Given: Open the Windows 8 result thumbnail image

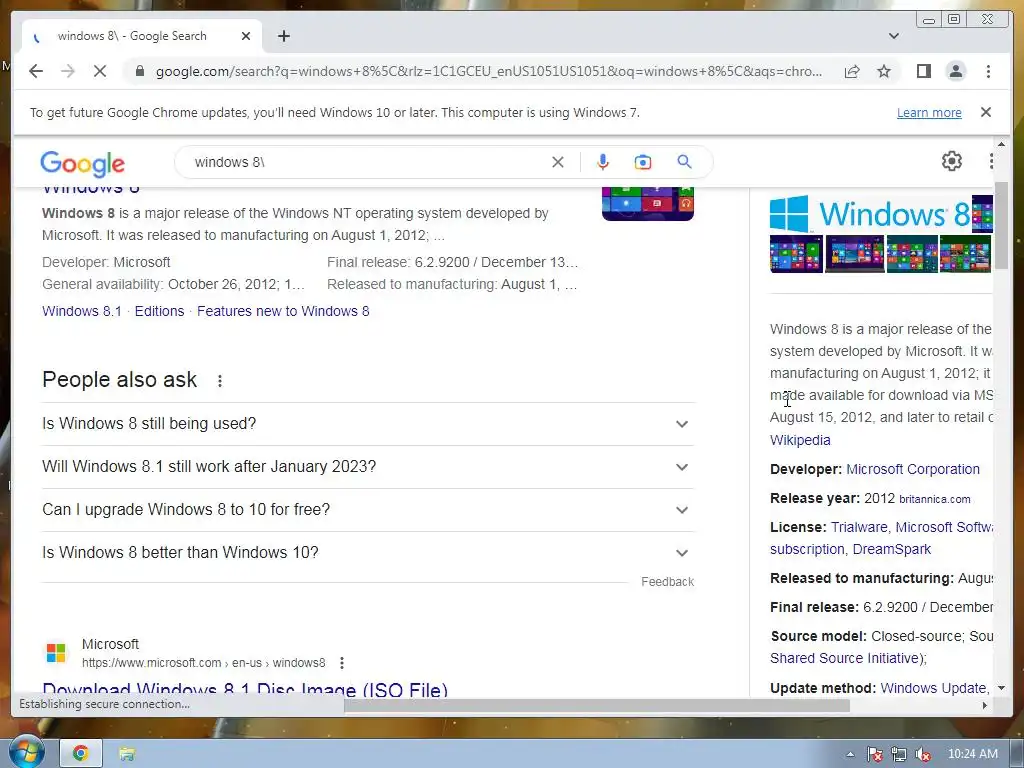Looking at the screenshot, I should [647, 204].
